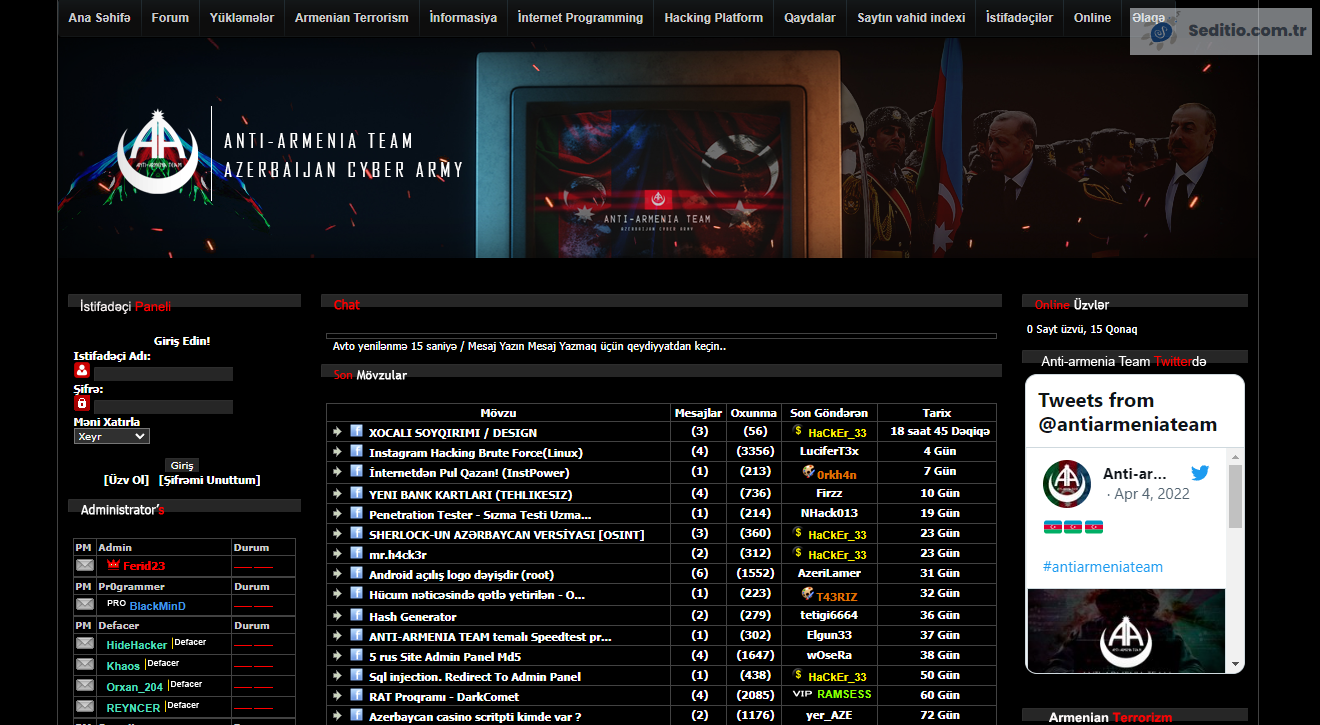
Task: Click the Facebook icon beside XOCALI SOYQIRIMI topic
Action: pos(357,432)
